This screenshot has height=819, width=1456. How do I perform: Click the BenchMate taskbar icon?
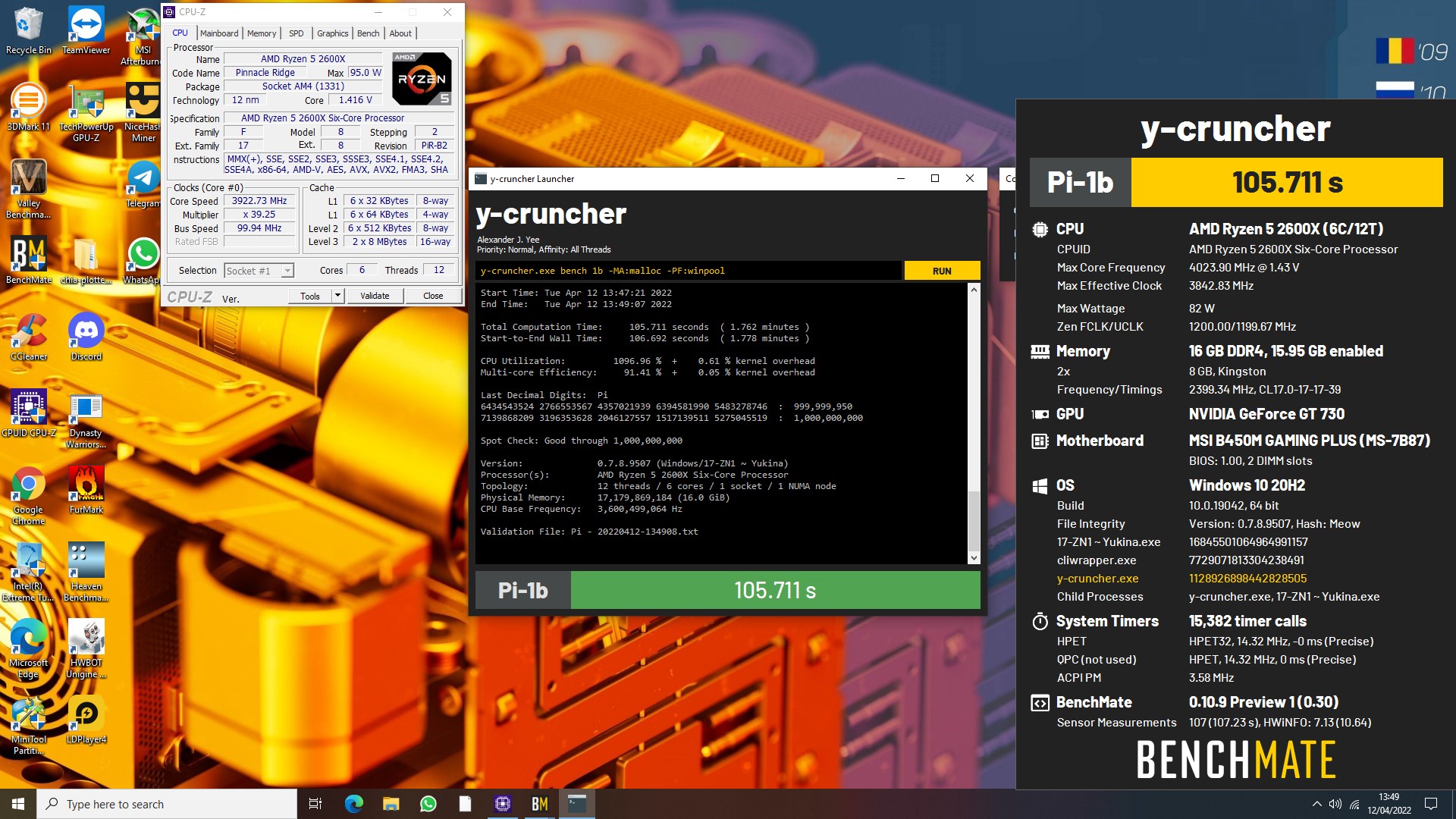click(x=540, y=804)
